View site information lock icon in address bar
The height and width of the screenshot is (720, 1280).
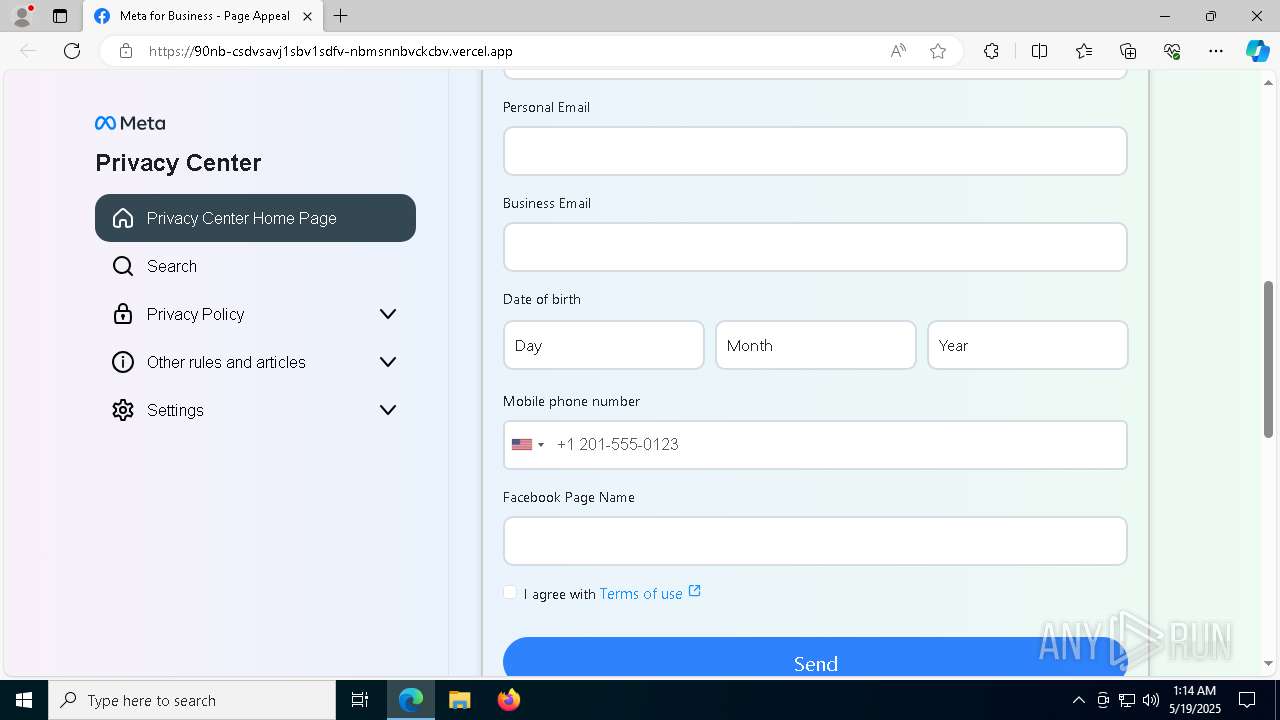(126, 51)
